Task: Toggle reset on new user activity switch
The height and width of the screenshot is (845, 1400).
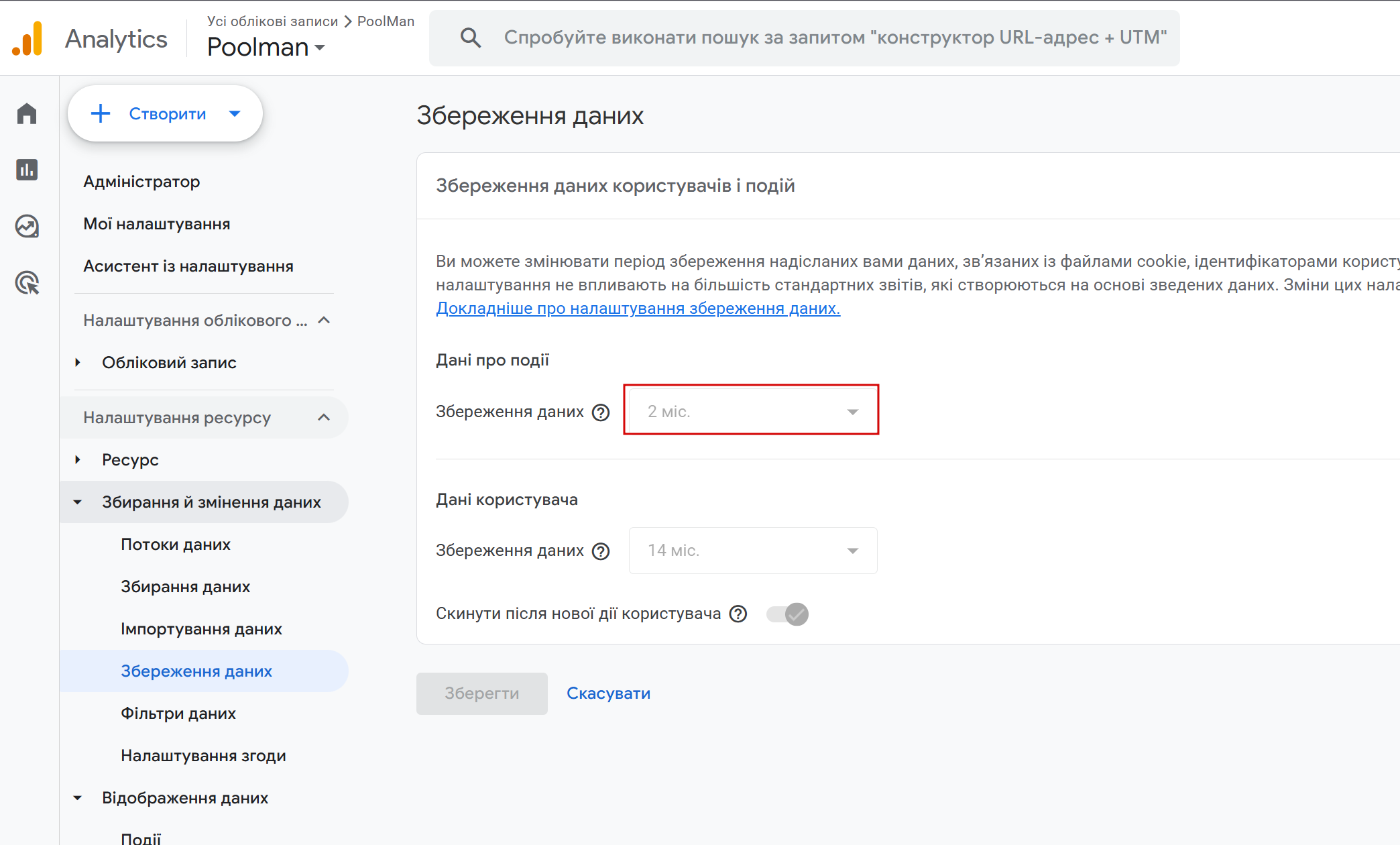Action: (788, 614)
